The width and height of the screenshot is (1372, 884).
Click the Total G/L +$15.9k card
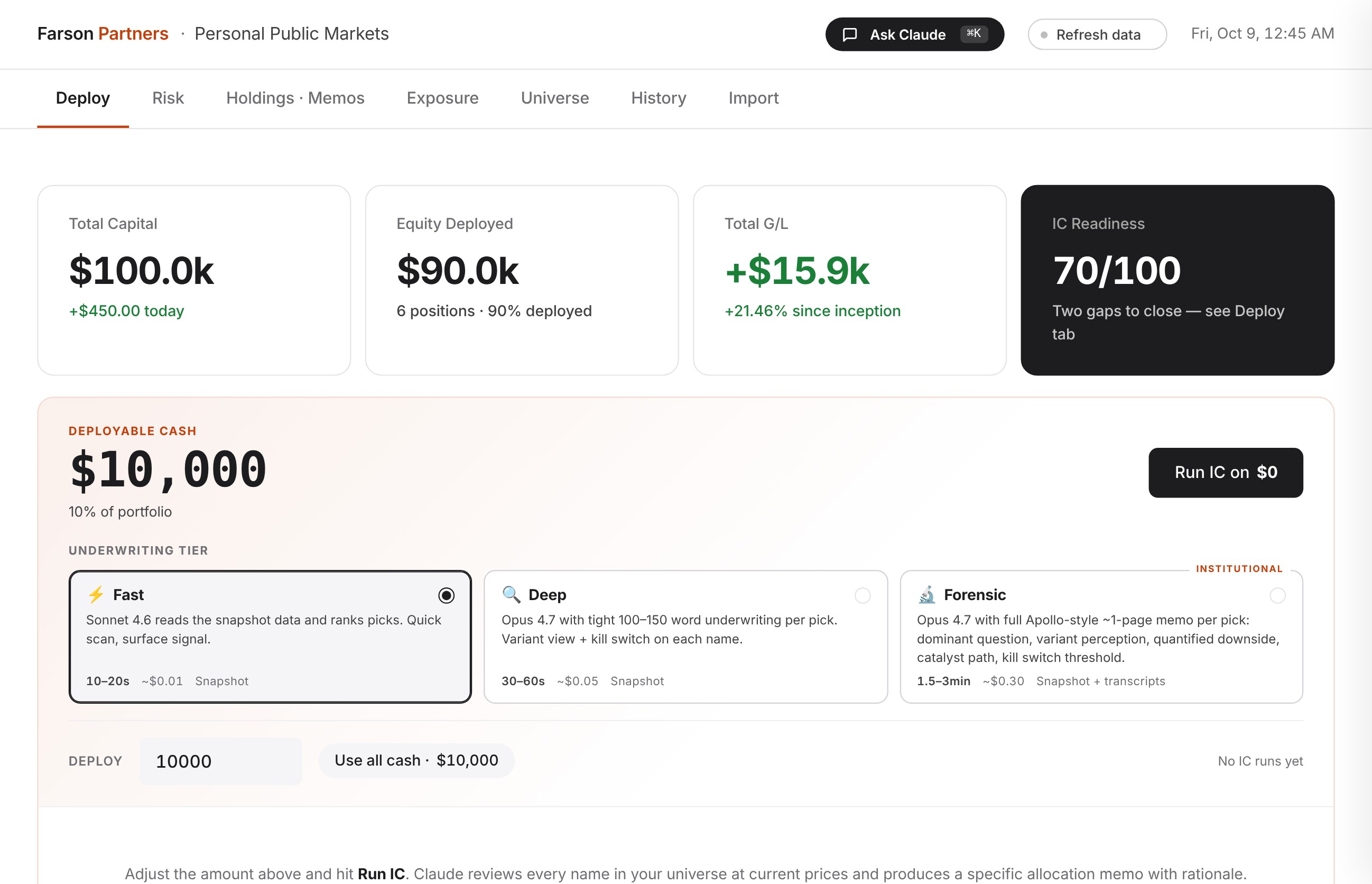[x=850, y=280]
